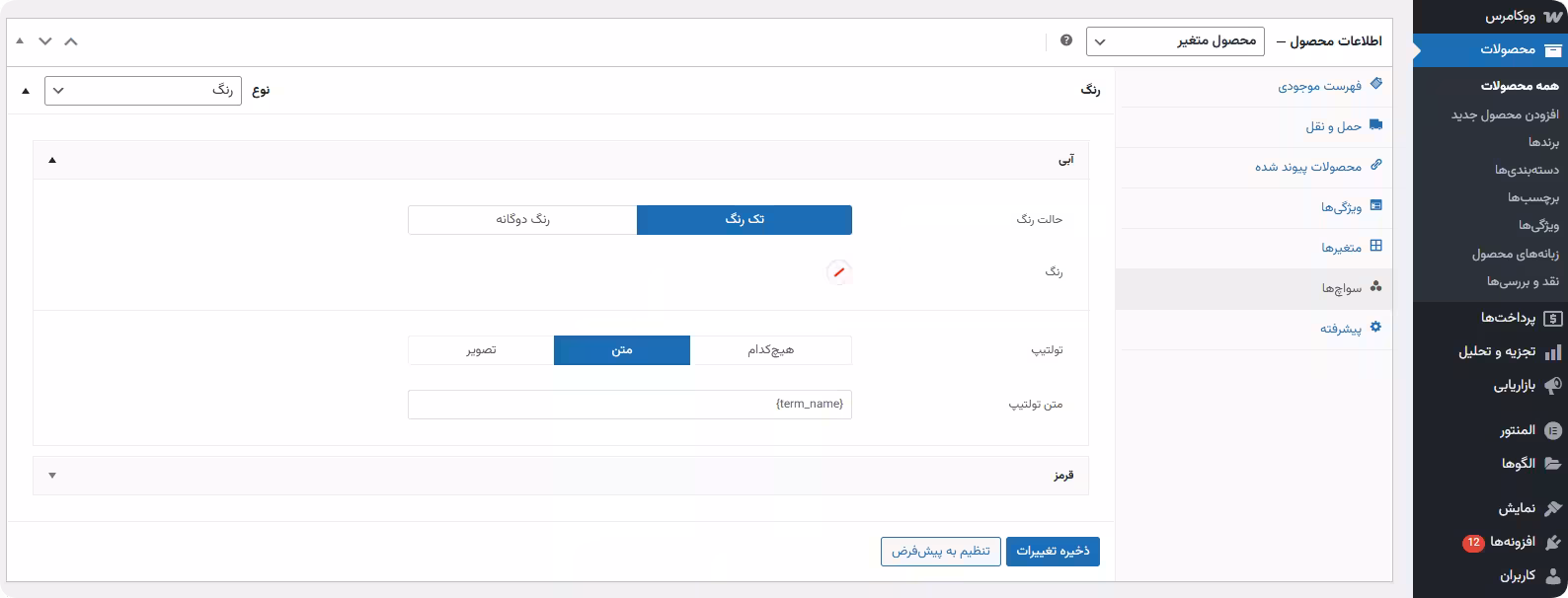Set tooltip to none هیچ‌کدام
This screenshot has width=1568, height=598.
pos(770,350)
